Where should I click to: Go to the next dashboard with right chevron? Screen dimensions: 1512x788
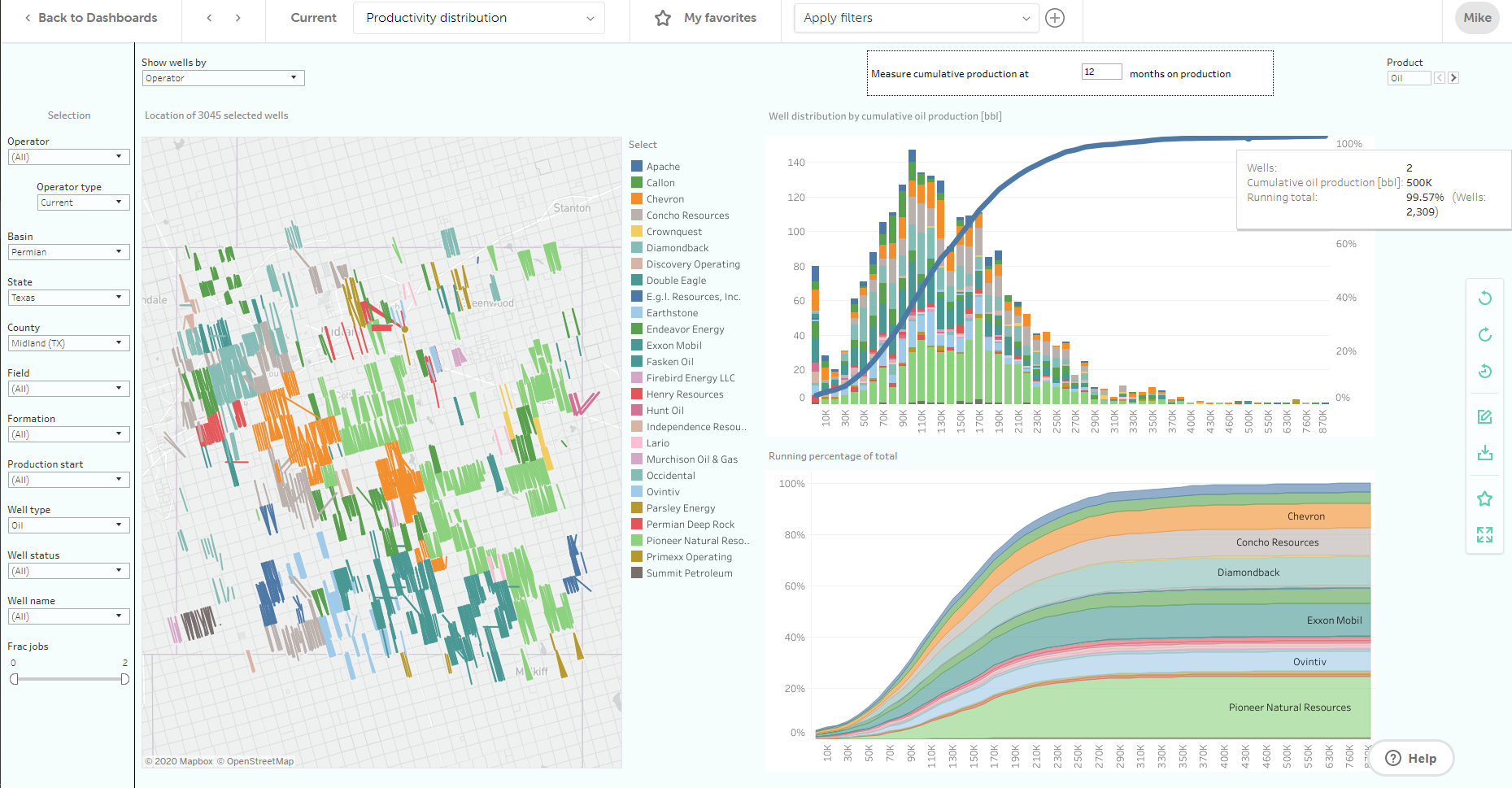[237, 18]
